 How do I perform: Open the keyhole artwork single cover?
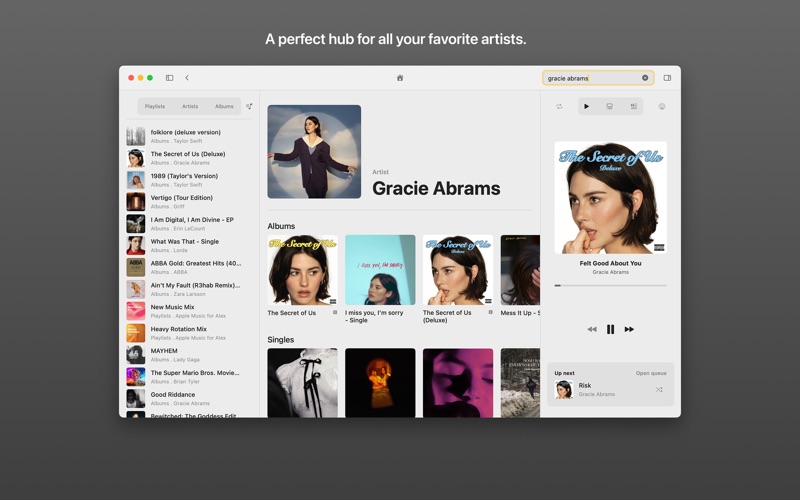(380, 383)
